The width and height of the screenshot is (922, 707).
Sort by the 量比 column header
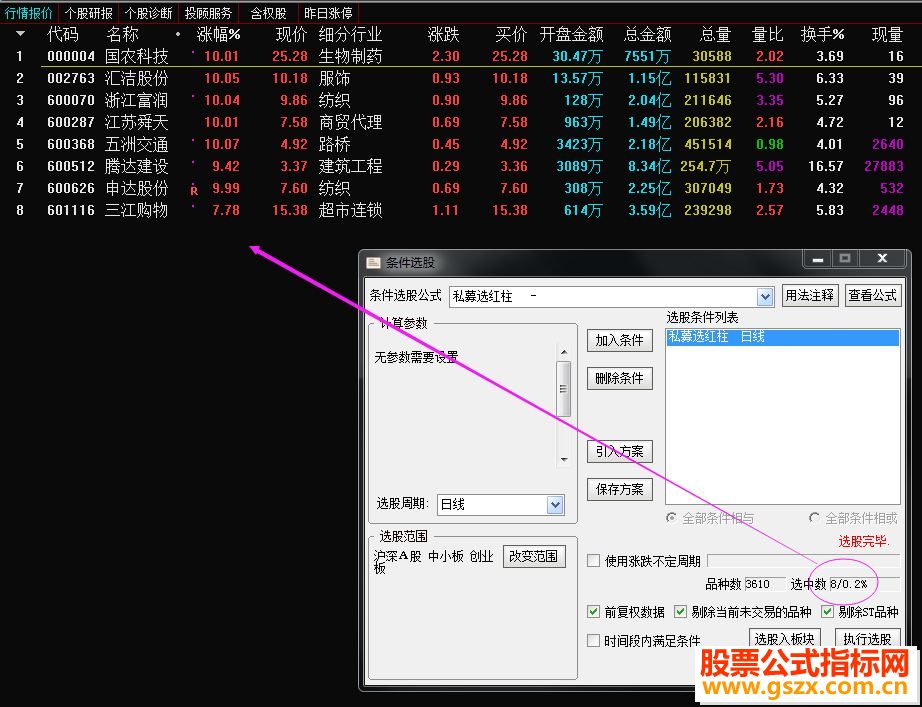767,35
